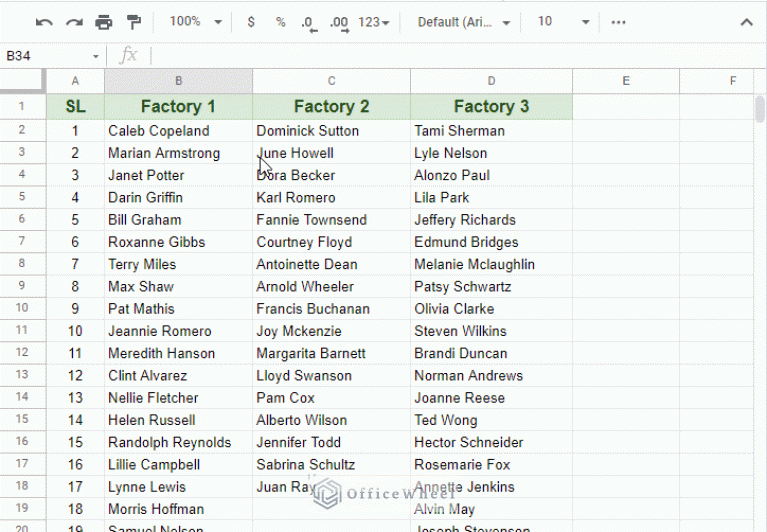The width and height of the screenshot is (767, 532).
Task: Select the cell 'Ted Wong'
Action: pos(492,420)
